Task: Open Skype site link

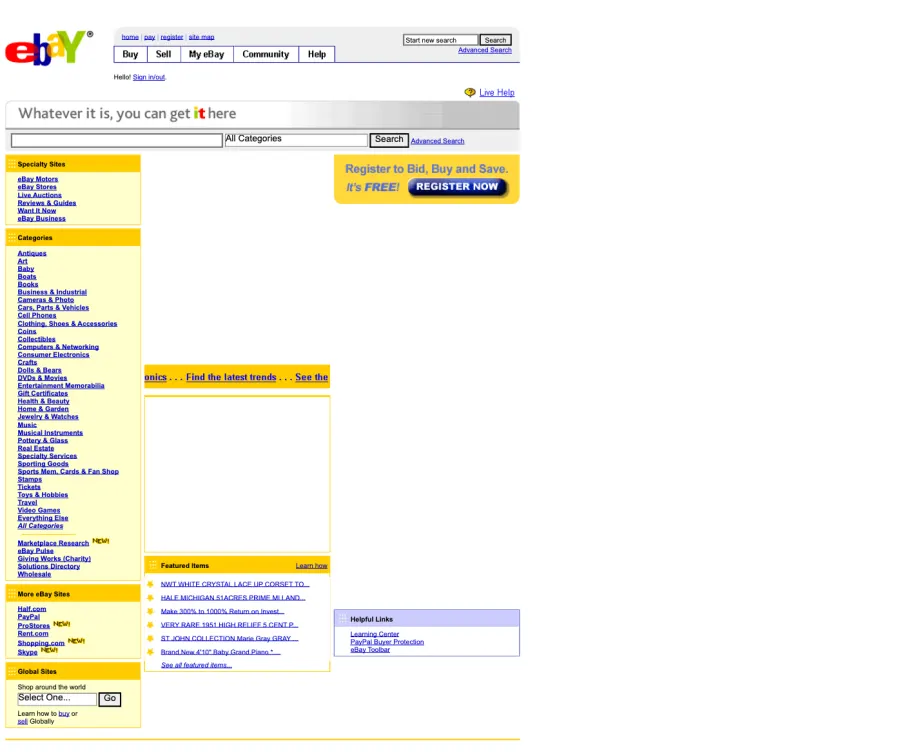Action: (27, 652)
